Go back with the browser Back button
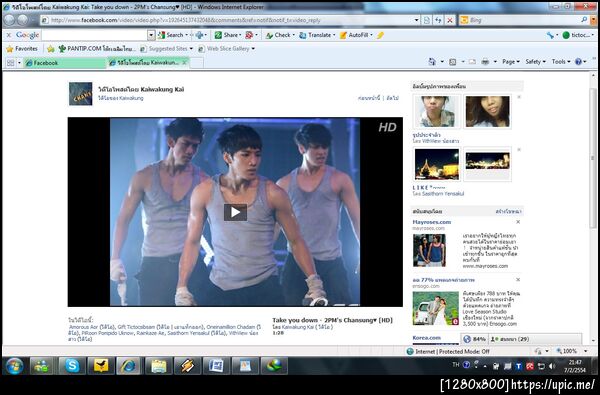This screenshot has width=600, height=395. pyautogui.click(x=10, y=20)
